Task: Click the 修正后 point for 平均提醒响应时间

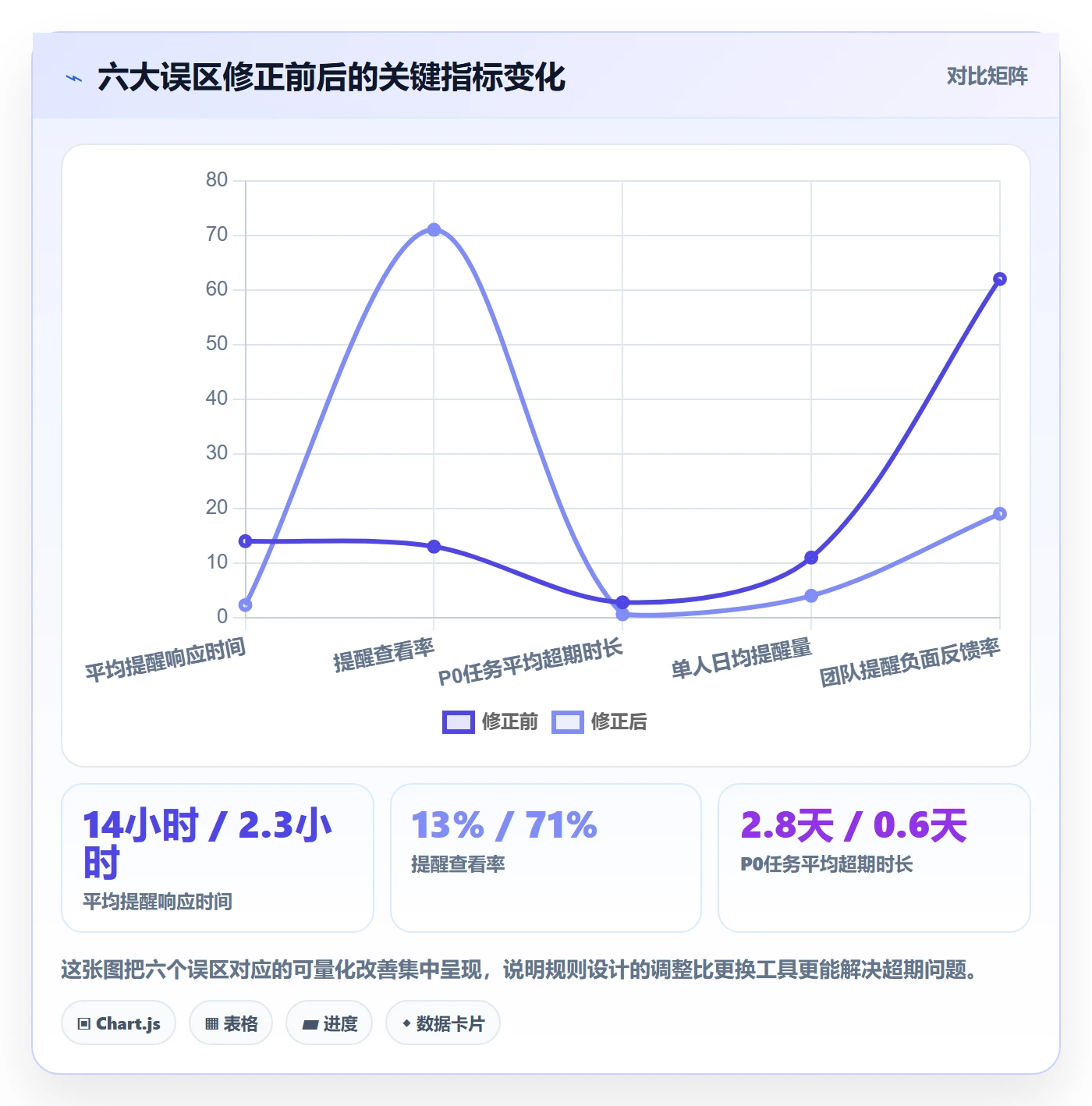Action: click(246, 605)
